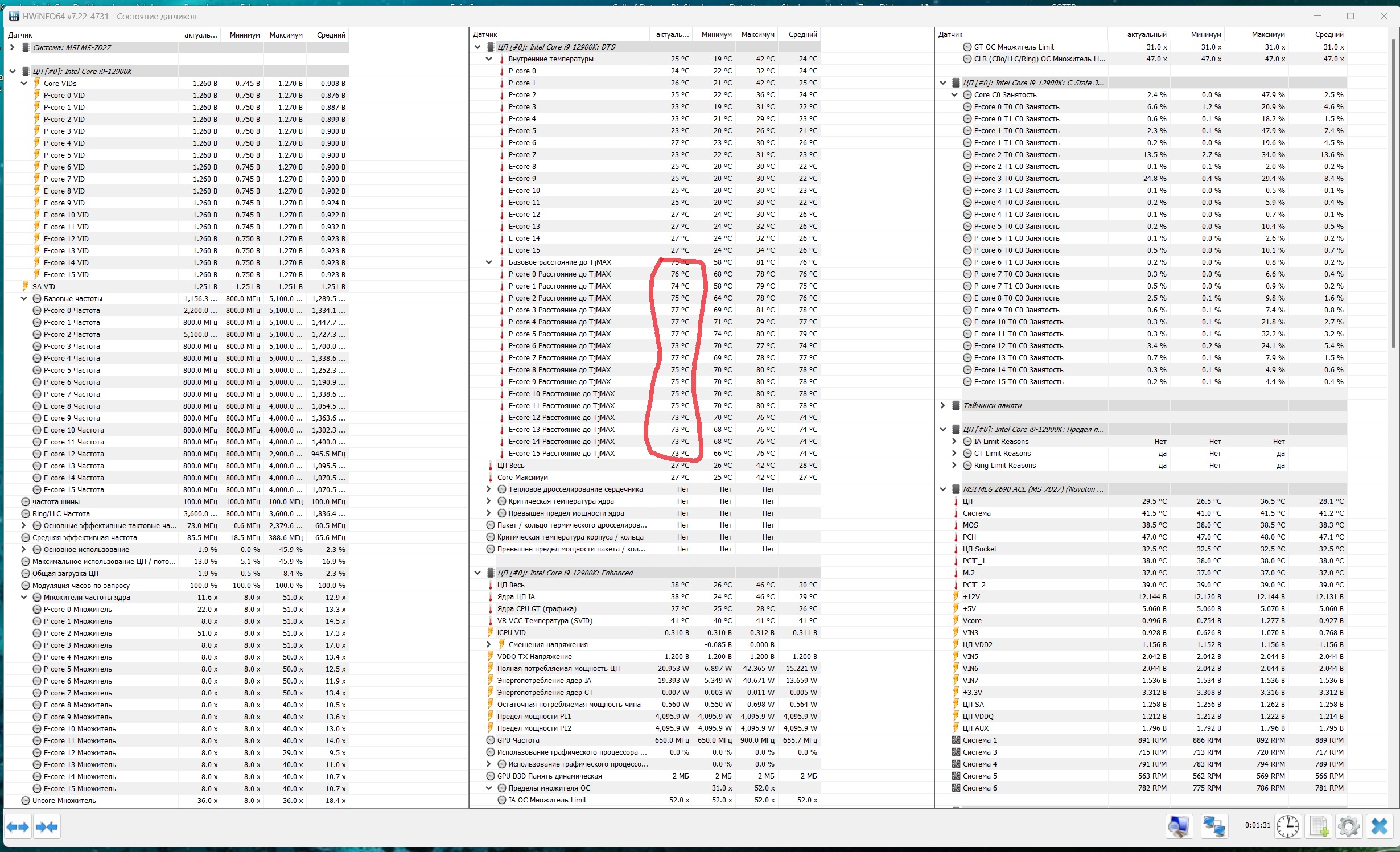This screenshot has width=1400, height=852.
Task: Reset min/max values with the clock icon
Action: (1287, 826)
